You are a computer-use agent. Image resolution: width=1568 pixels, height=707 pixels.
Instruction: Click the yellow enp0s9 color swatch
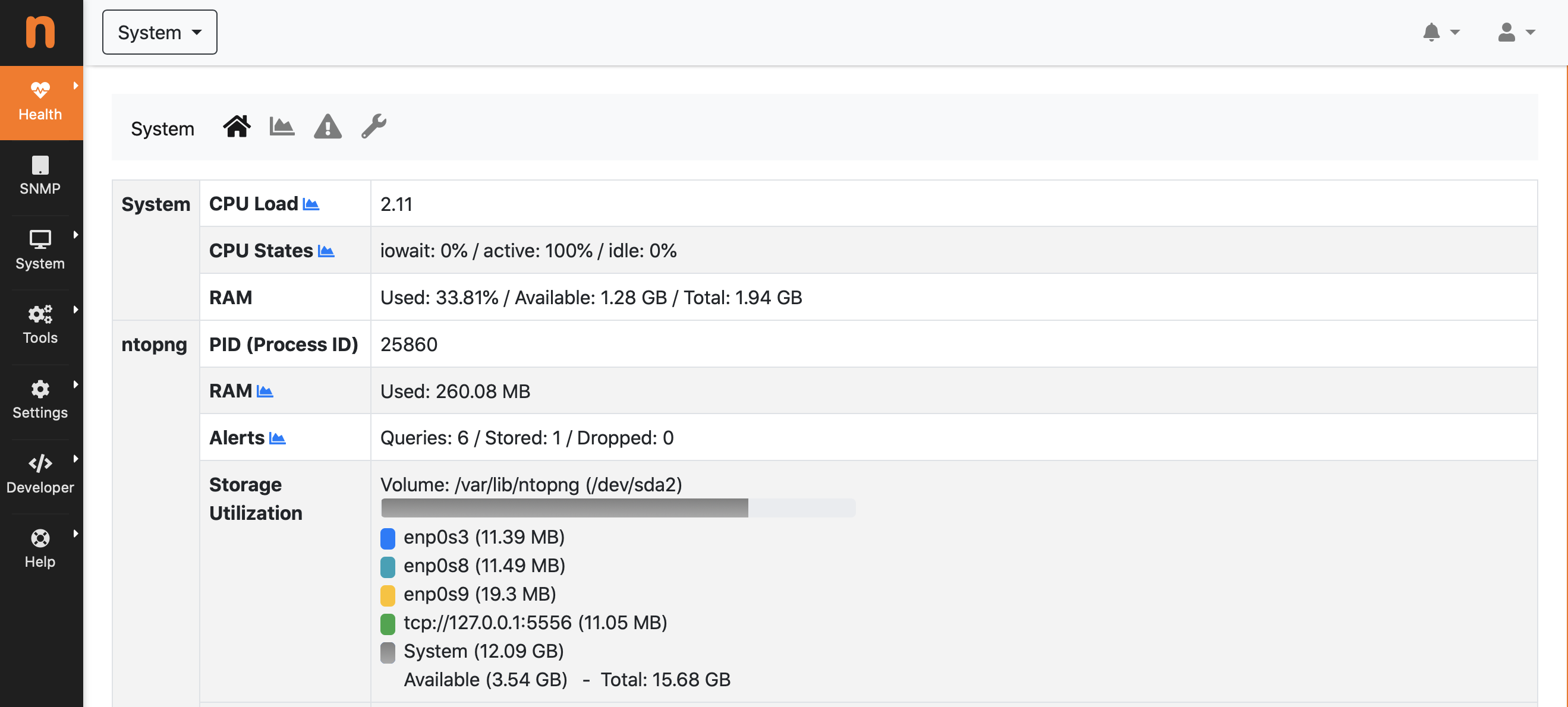point(388,595)
